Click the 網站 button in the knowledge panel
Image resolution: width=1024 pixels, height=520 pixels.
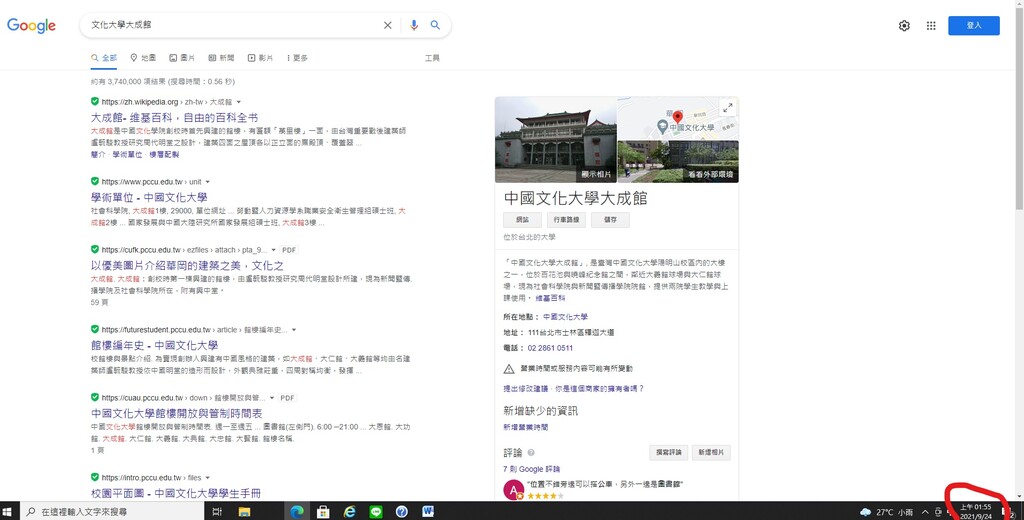(x=522, y=220)
